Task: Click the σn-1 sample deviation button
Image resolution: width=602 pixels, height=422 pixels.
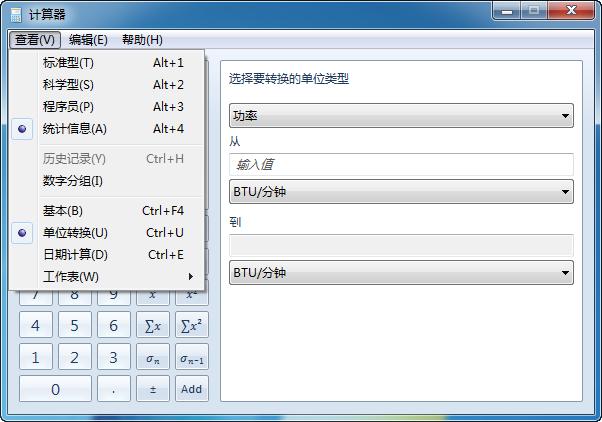Action: point(192,357)
